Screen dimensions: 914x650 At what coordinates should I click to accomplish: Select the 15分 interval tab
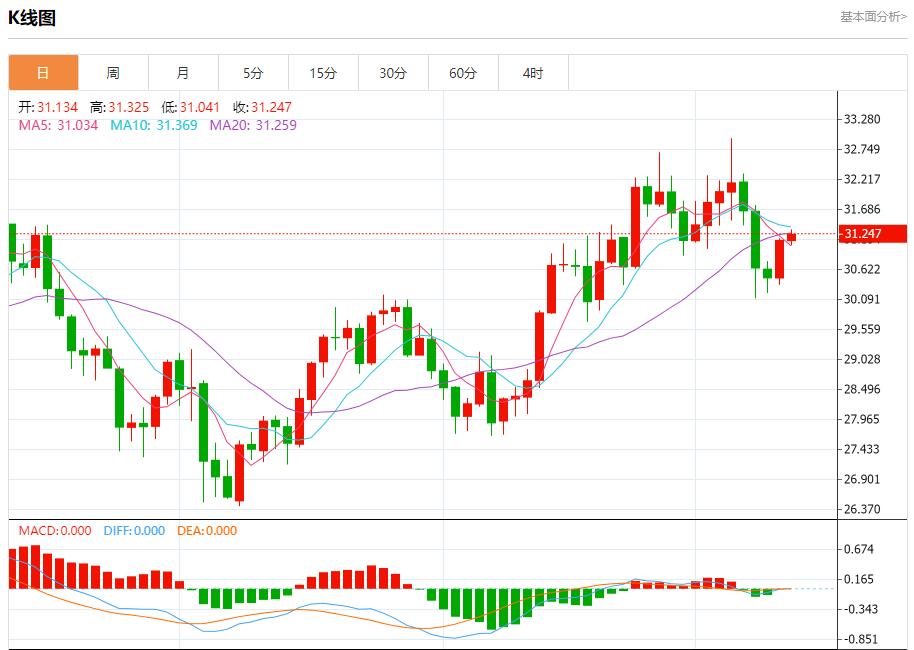tap(323, 73)
